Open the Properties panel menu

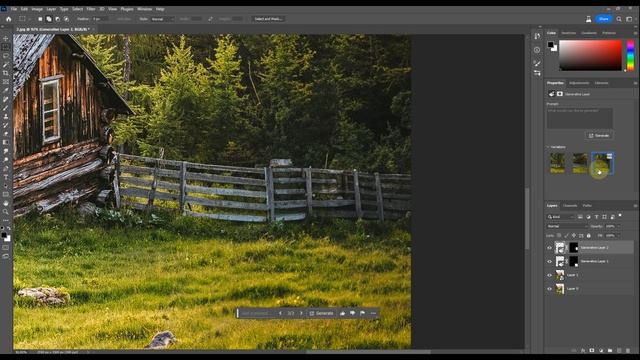coord(635,83)
